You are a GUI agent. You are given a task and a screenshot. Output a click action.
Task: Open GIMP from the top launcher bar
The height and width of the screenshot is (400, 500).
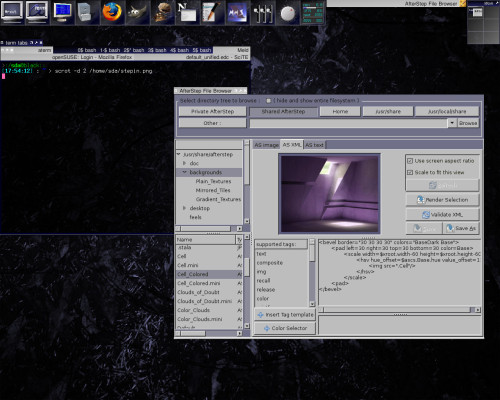137,12
